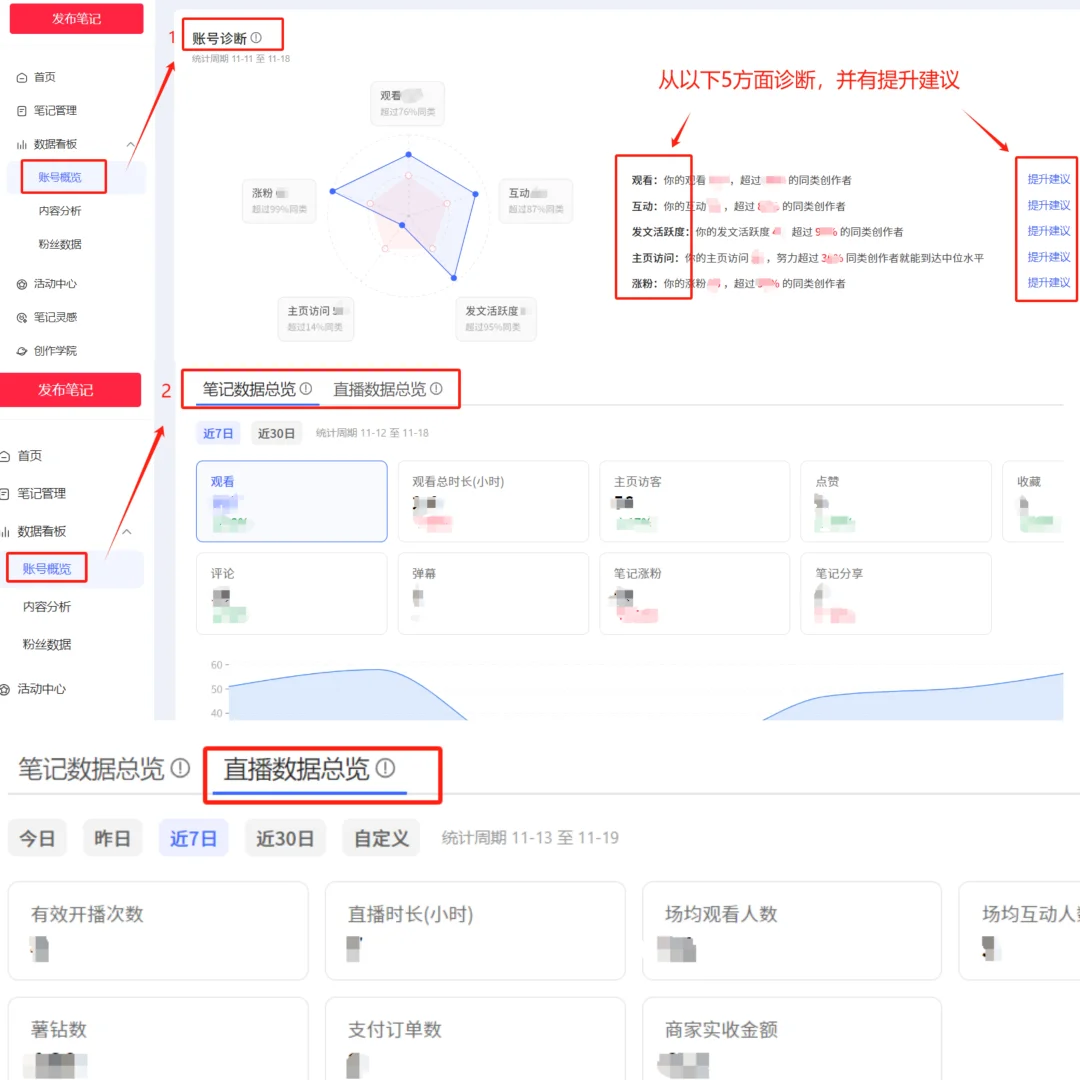
Task: Open 提升建议 for the 涨粉 row
Action: pos(1048,282)
